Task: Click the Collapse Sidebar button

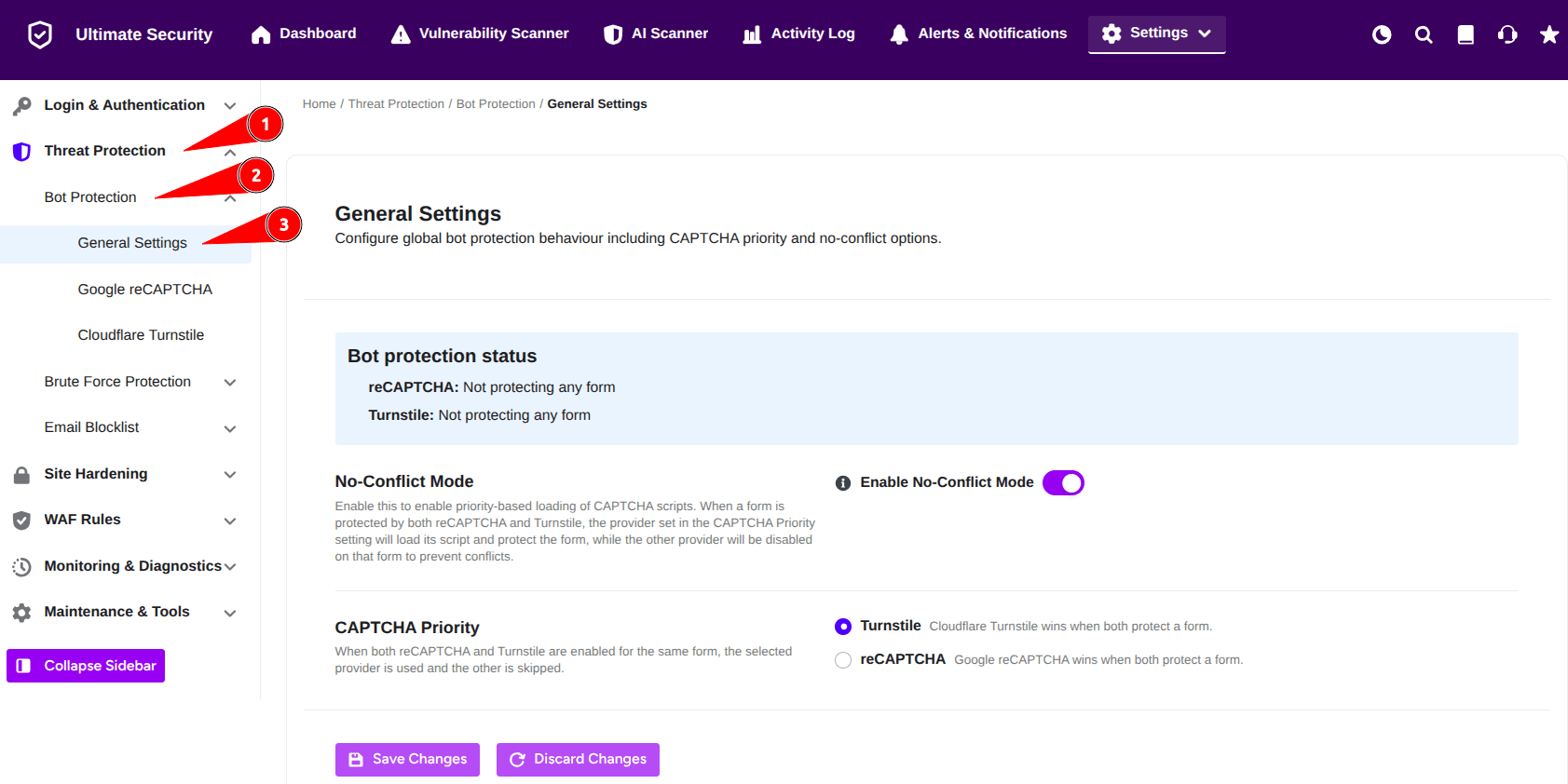Action: (86, 666)
